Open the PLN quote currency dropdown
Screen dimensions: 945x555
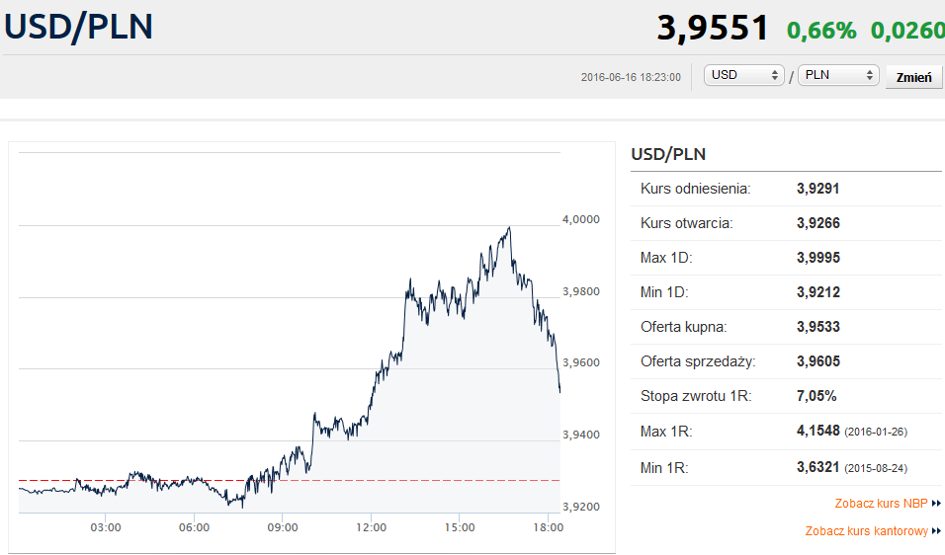click(838, 76)
